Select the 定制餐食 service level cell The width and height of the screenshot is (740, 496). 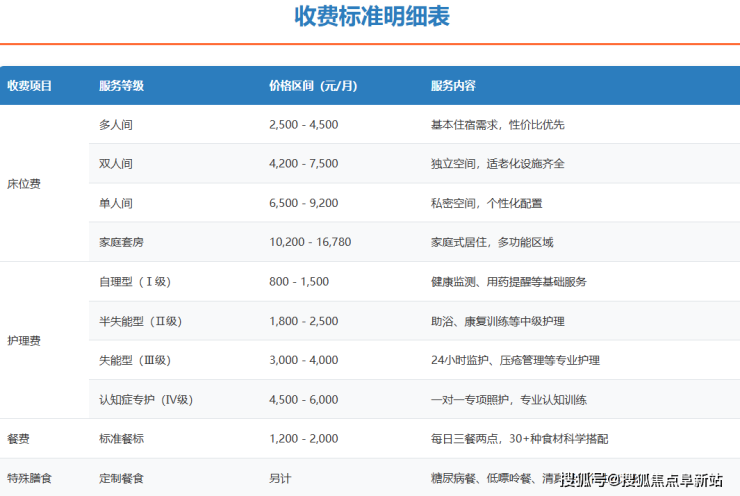tap(122, 479)
